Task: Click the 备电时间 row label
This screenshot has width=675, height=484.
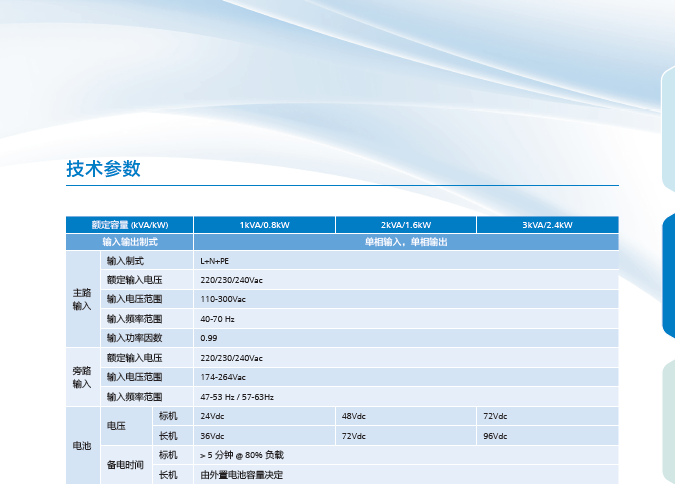Action: [x=125, y=465]
